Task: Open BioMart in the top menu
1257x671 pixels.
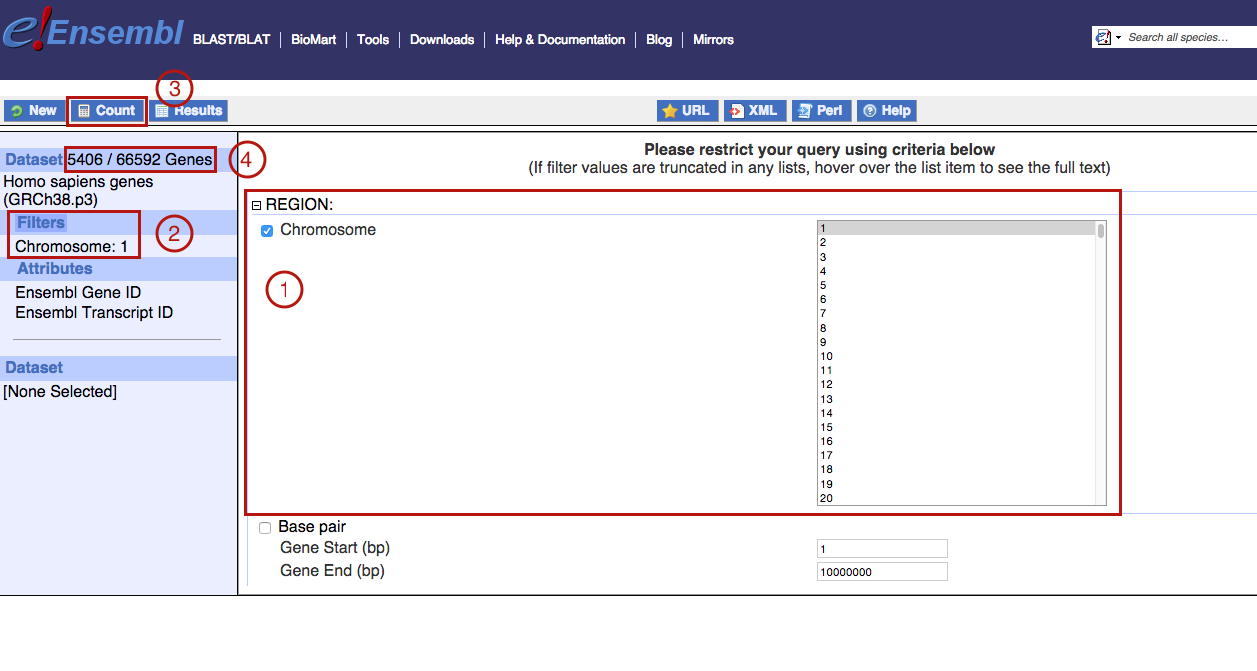Action: 314,40
